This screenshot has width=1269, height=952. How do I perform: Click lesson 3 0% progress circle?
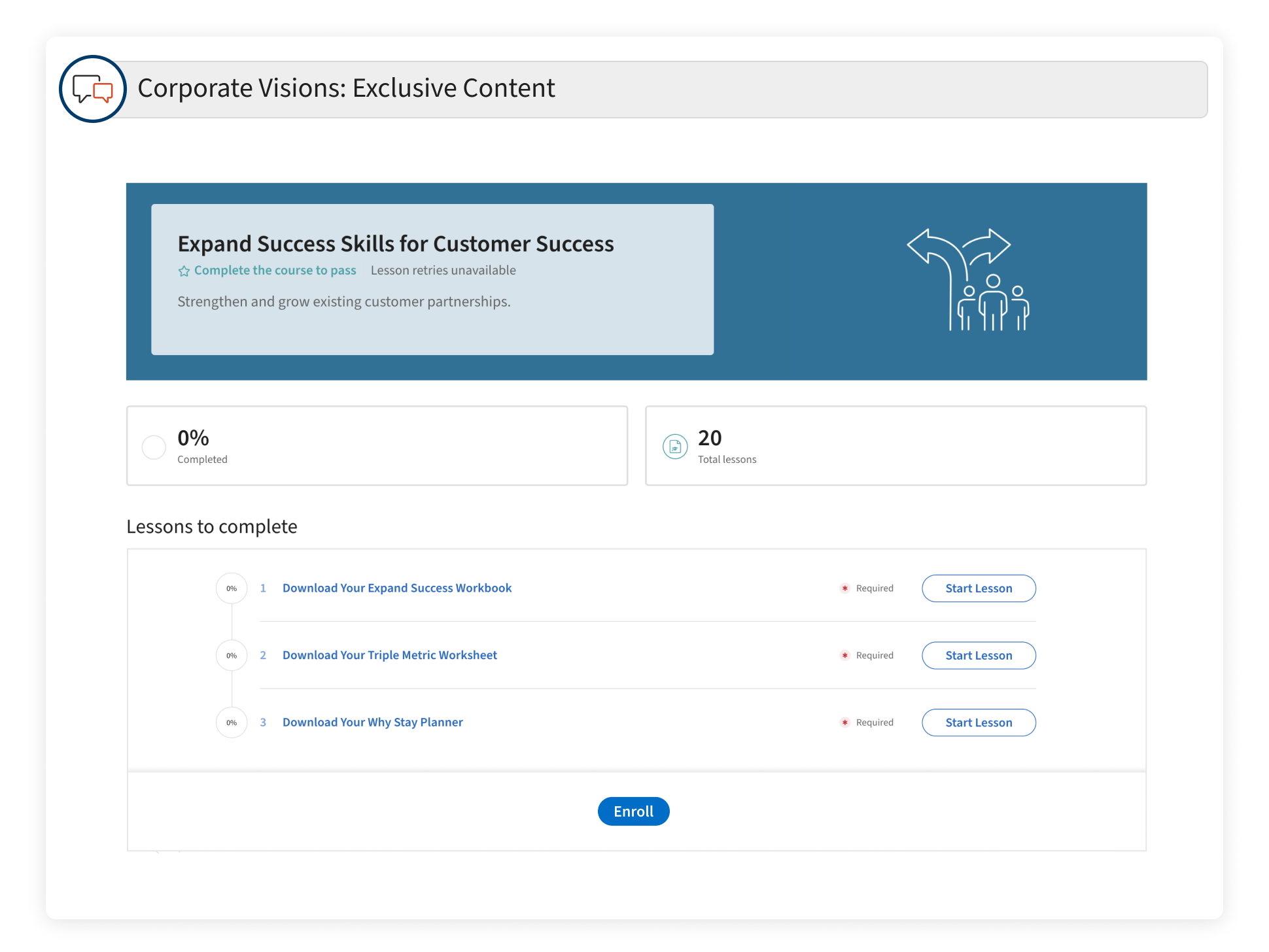(x=232, y=722)
